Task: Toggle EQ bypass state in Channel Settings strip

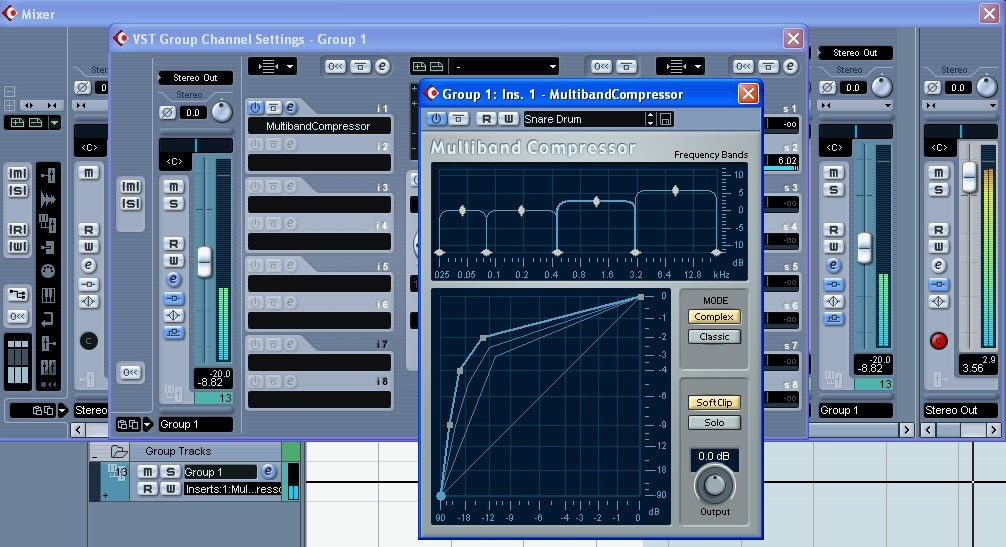Action: click(173, 316)
